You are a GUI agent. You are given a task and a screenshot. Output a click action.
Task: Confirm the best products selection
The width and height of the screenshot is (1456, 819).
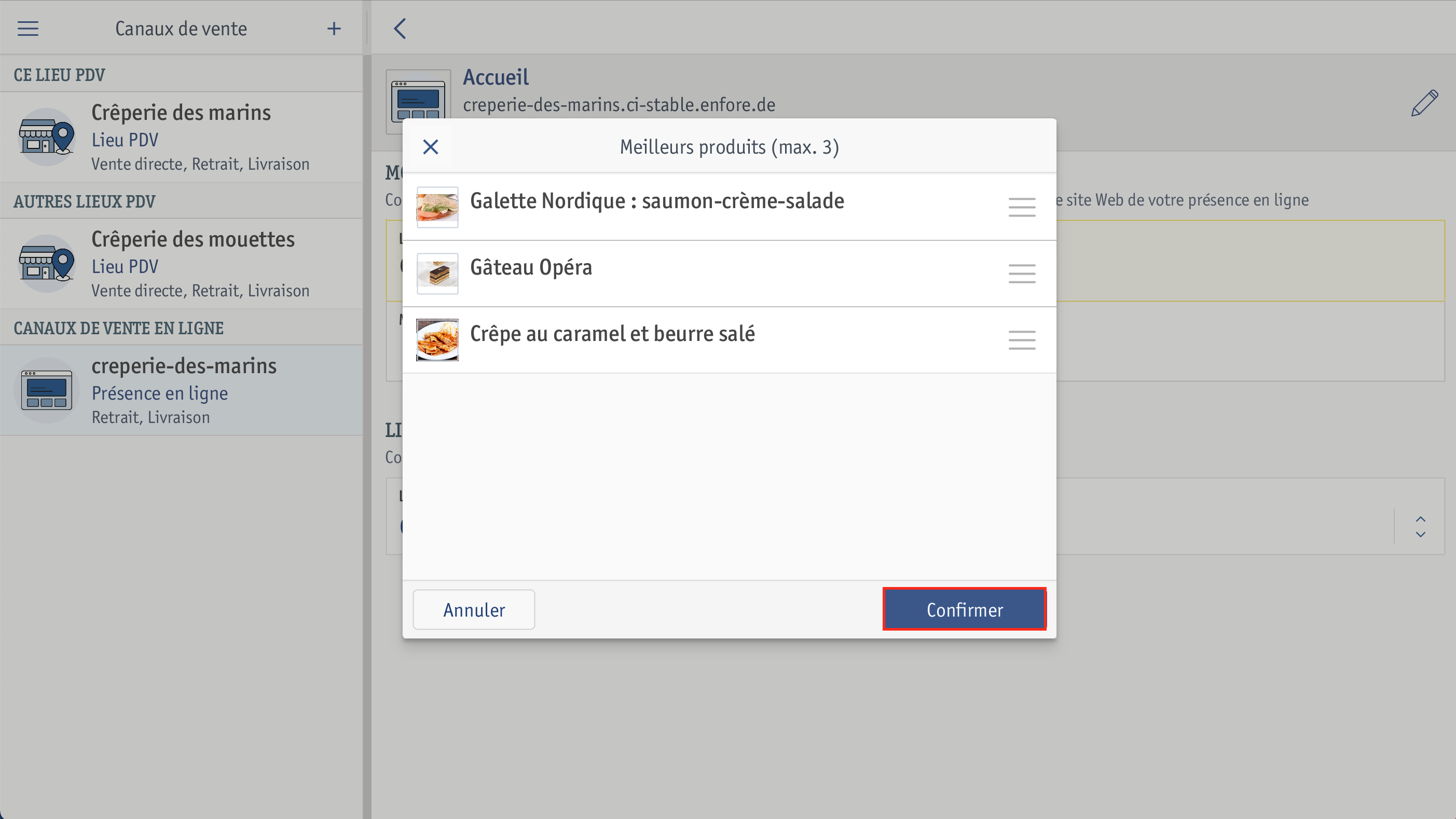964,609
